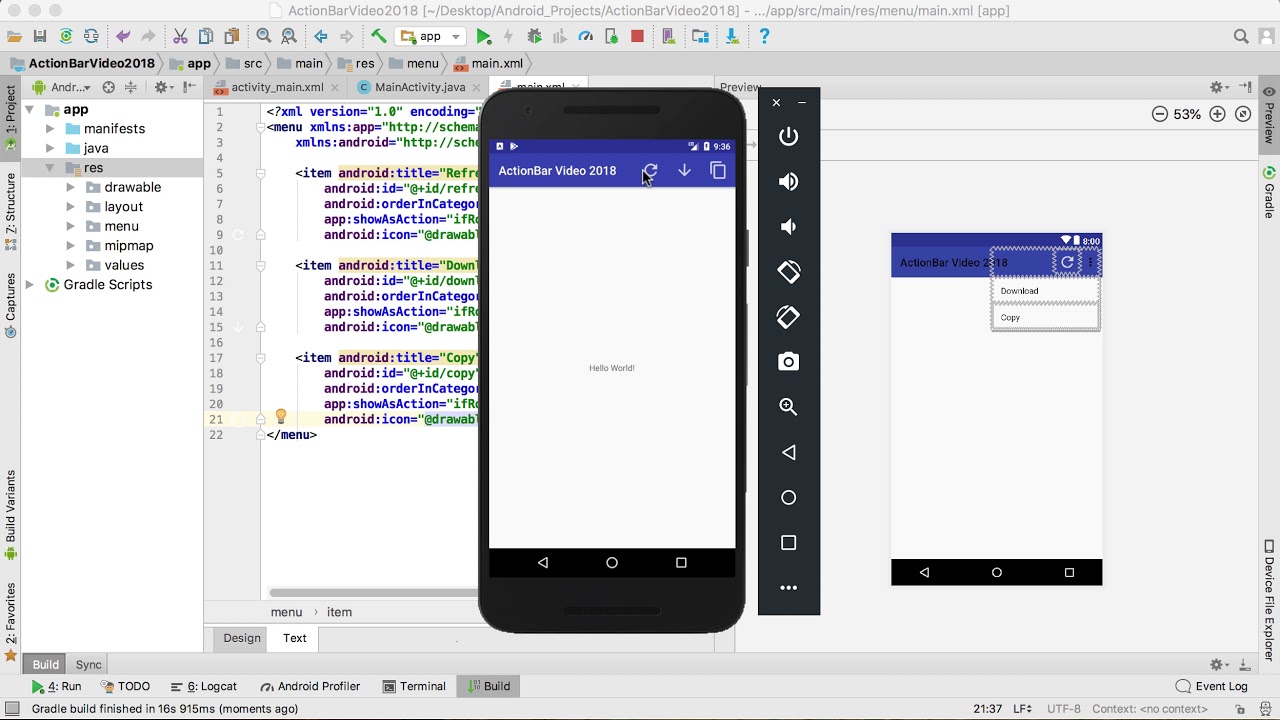Click the emulator screenshot camera button
1280x720 pixels.
[789, 362]
